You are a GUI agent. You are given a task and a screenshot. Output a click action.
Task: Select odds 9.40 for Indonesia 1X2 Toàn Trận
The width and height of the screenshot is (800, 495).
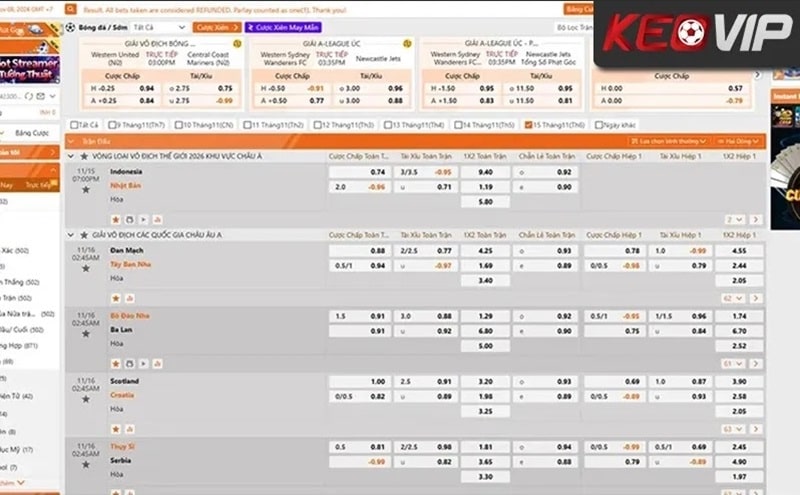click(485, 172)
